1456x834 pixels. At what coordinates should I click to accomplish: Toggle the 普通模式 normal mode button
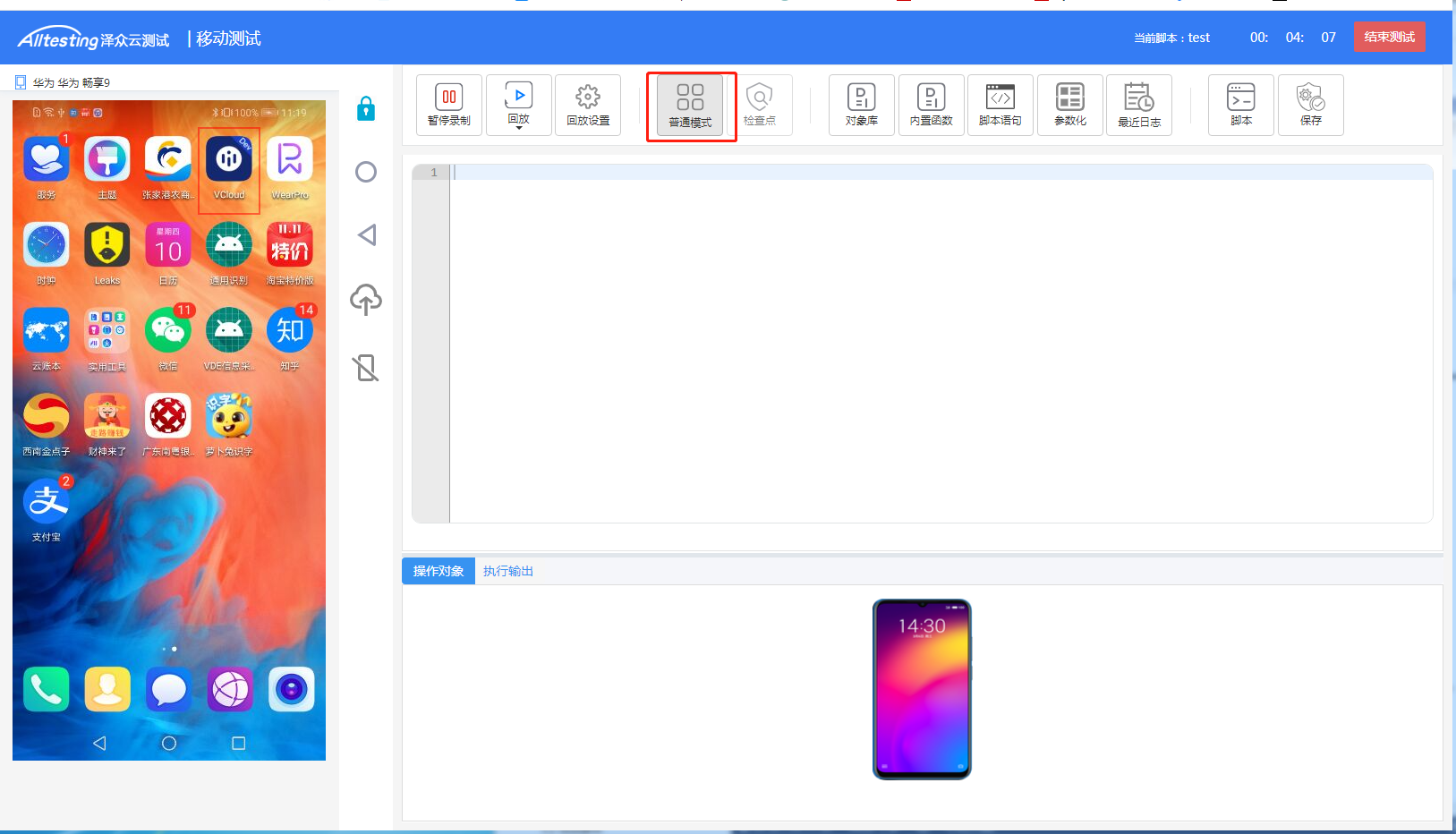point(690,106)
